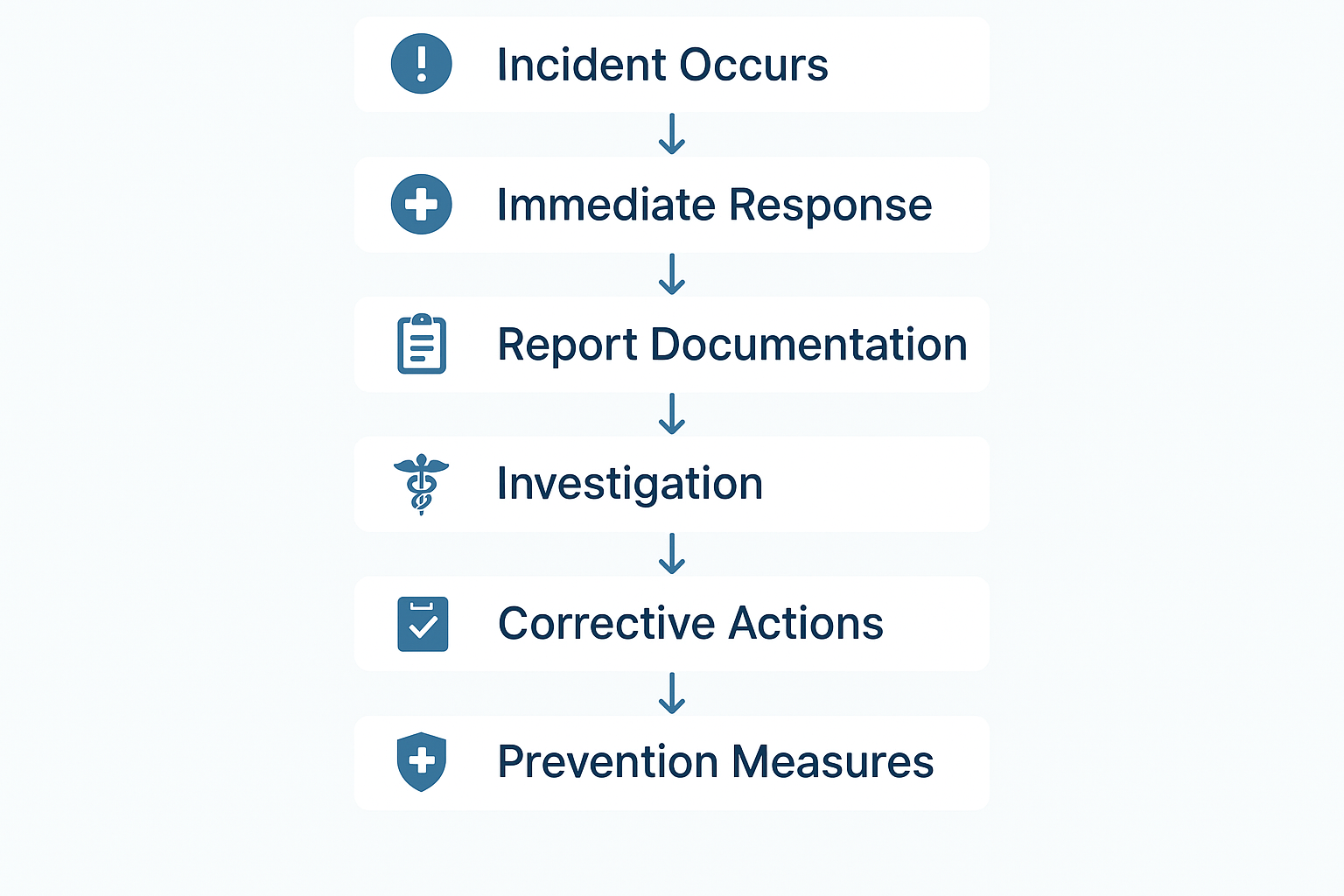Click the caduceus medical staff icon
The width and height of the screenshot is (1344, 896).
pos(421,484)
